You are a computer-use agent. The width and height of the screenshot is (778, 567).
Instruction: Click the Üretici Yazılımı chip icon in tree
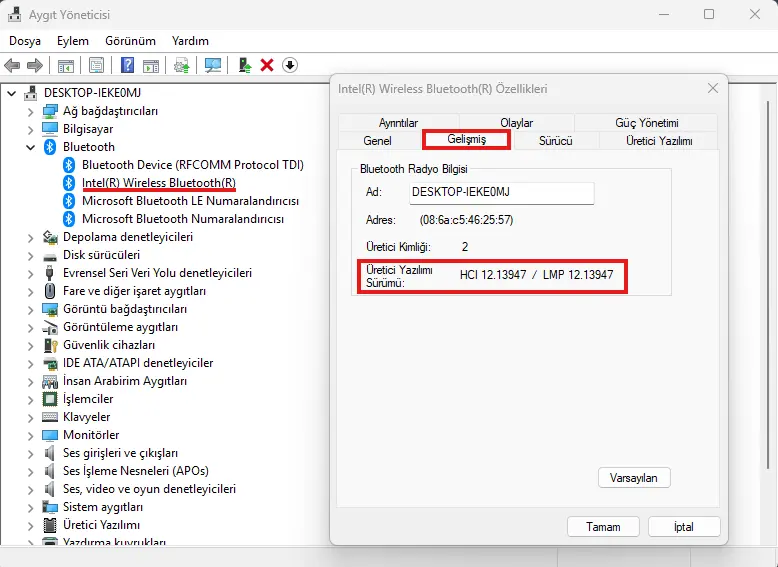click(50, 525)
